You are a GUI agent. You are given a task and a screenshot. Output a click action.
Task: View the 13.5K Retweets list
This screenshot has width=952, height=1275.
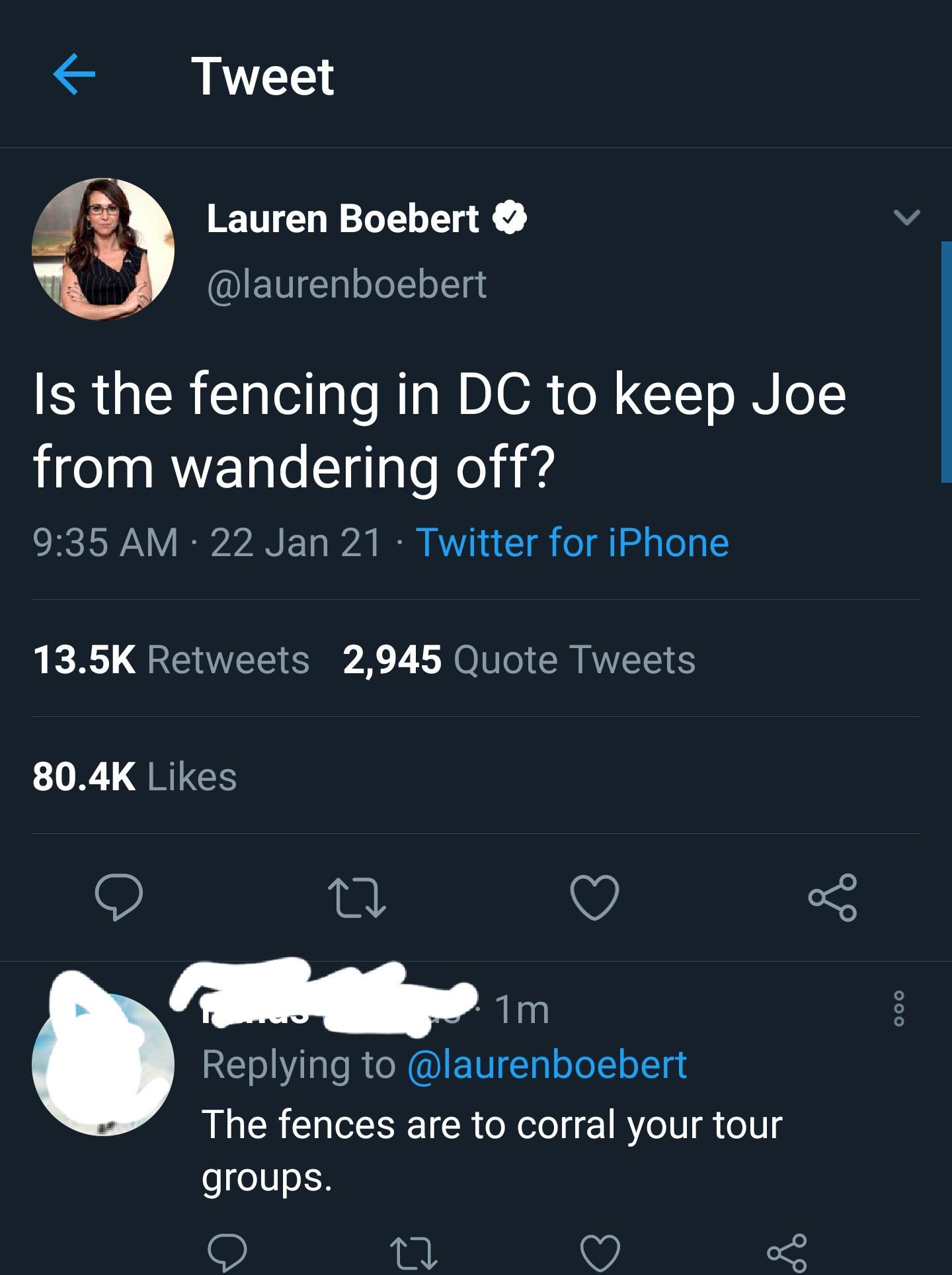[171, 660]
